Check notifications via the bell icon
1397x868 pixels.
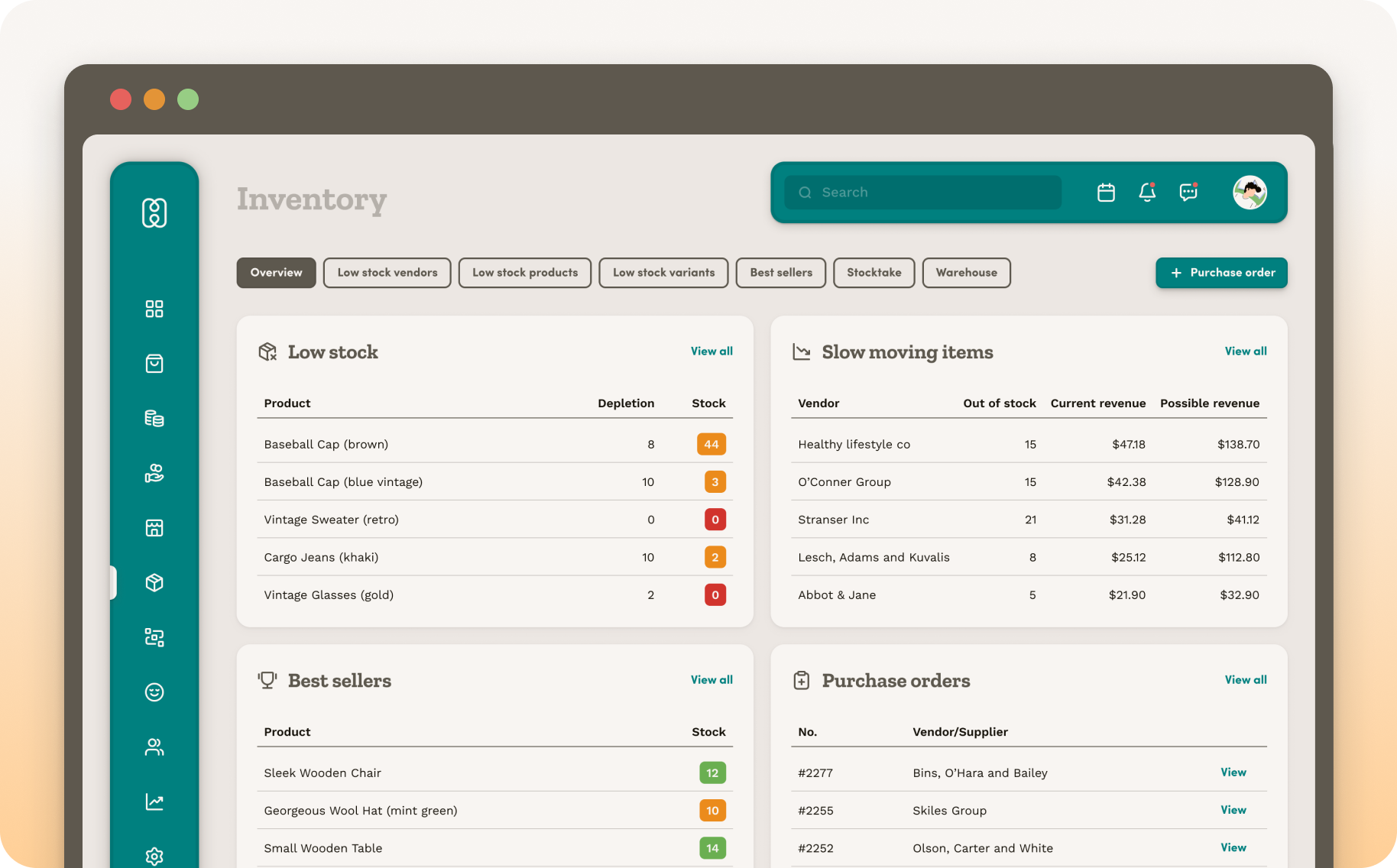coord(1147,193)
